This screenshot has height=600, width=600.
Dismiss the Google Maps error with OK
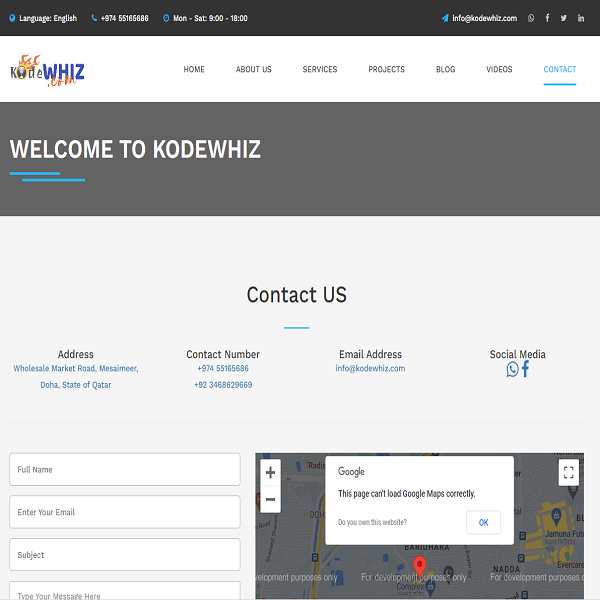click(x=483, y=522)
